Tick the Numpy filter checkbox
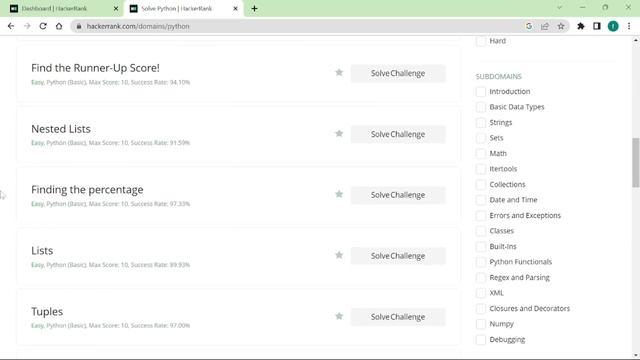 [481, 324]
